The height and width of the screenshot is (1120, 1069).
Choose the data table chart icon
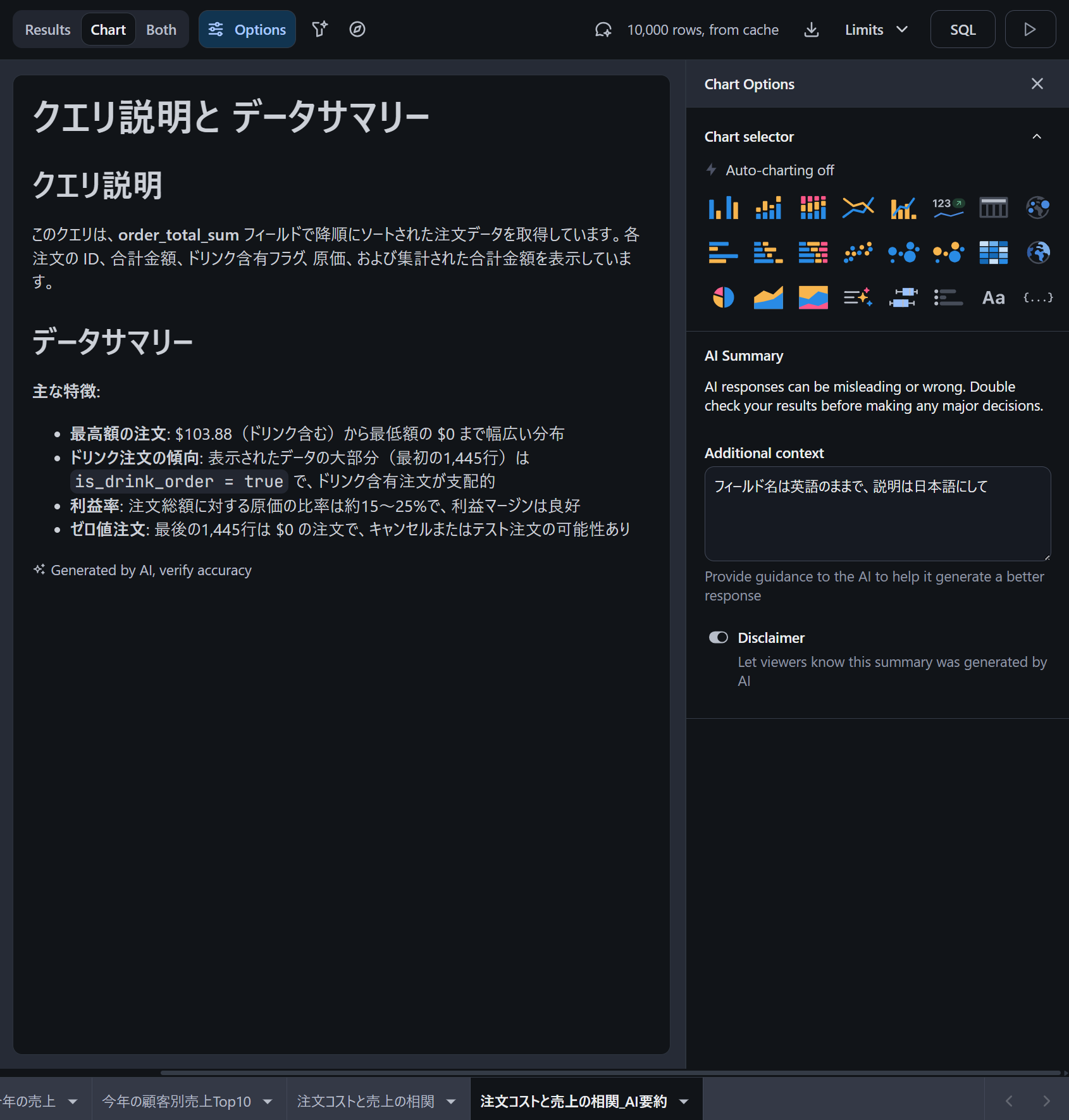tap(993, 208)
